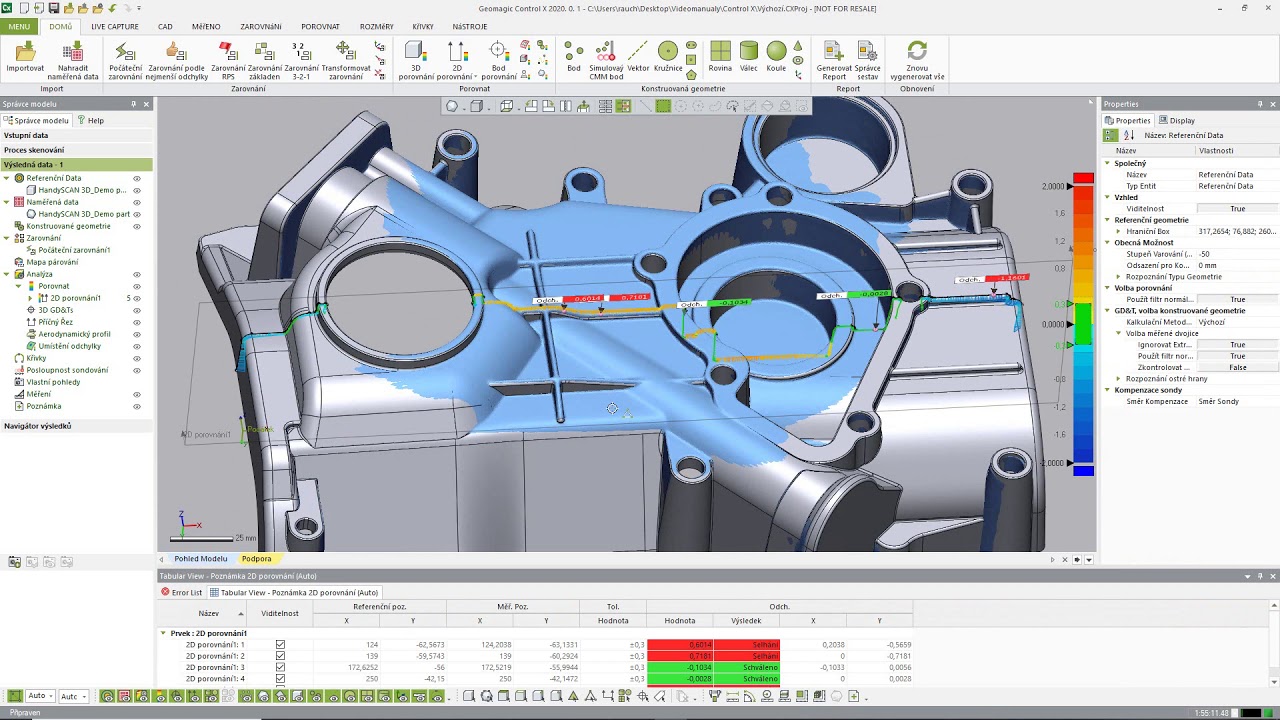Image resolution: width=1280 pixels, height=720 pixels.
Task: Click the red top of color scale
Action: click(1083, 179)
